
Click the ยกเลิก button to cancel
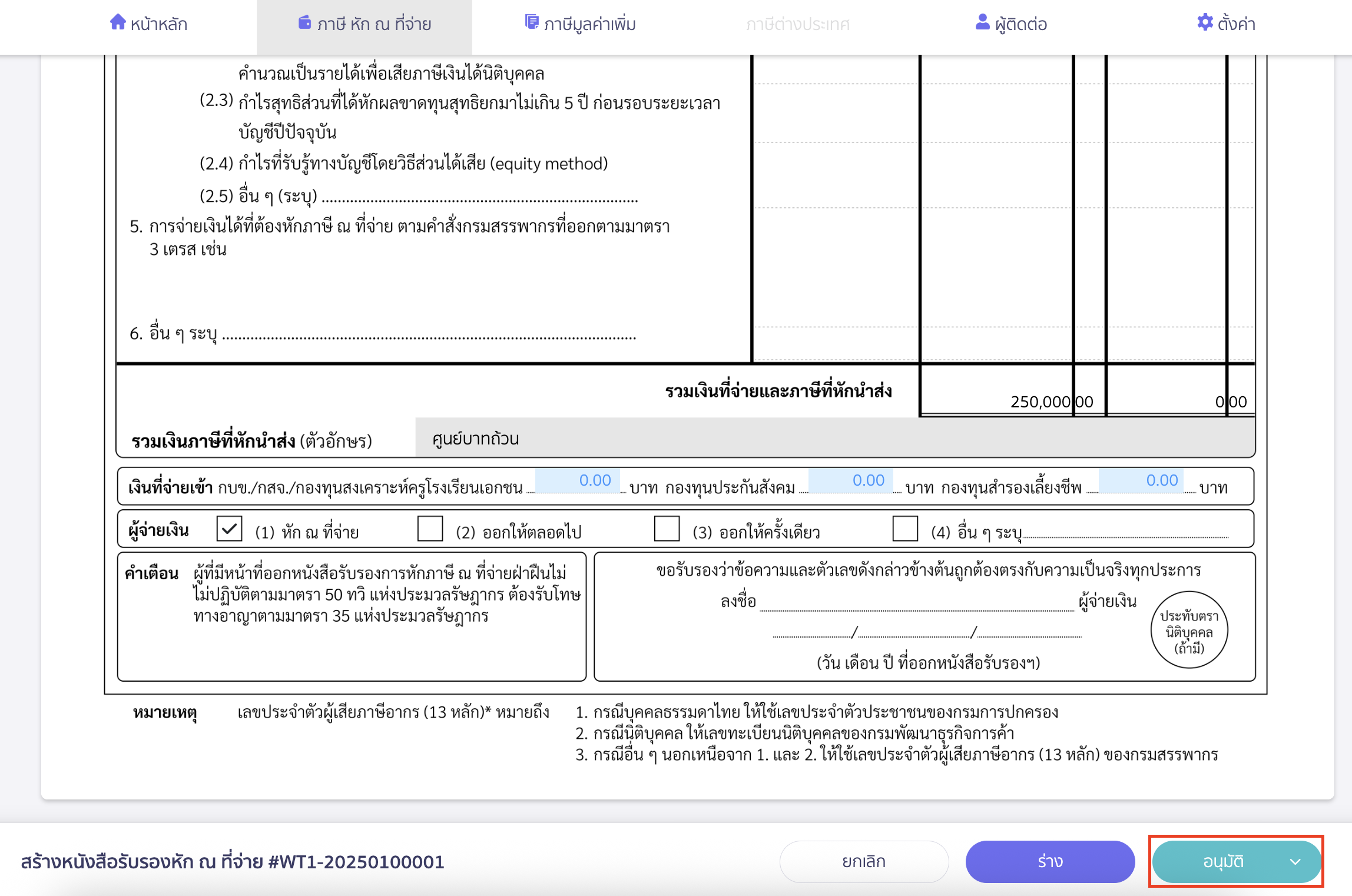click(864, 861)
